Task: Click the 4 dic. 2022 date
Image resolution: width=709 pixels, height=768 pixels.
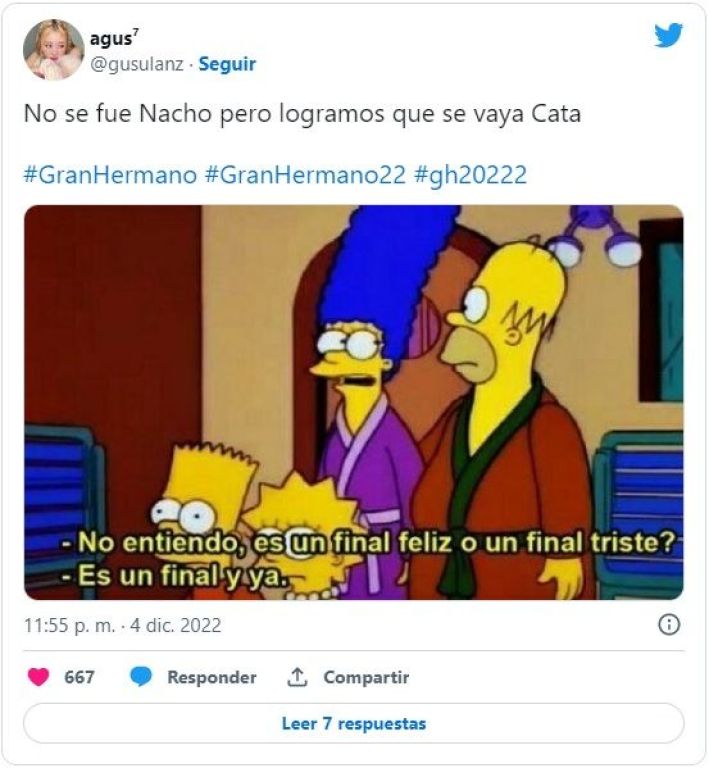Action: pyautogui.click(x=175, y=625)
